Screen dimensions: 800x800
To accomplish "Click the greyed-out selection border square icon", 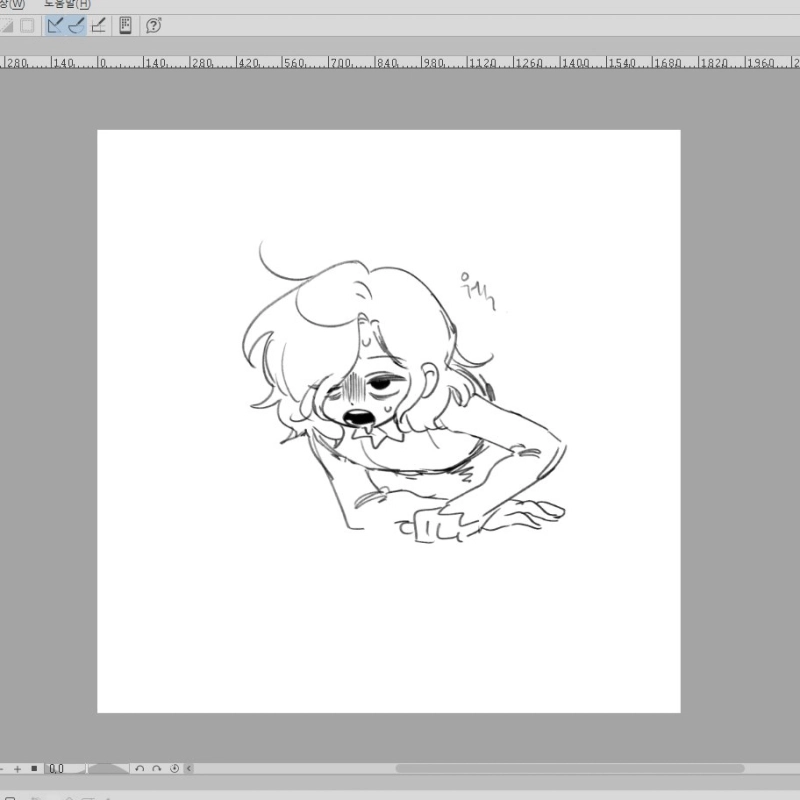I will tap(27, 26).
